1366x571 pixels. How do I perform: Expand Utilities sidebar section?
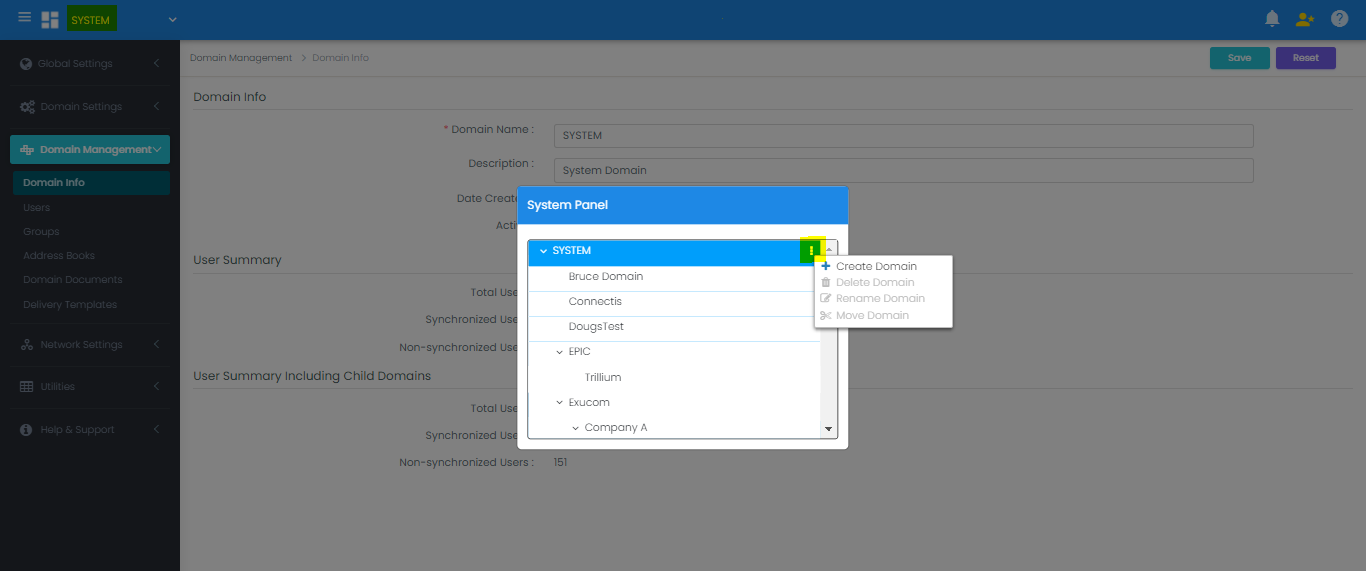pos(156,387)
